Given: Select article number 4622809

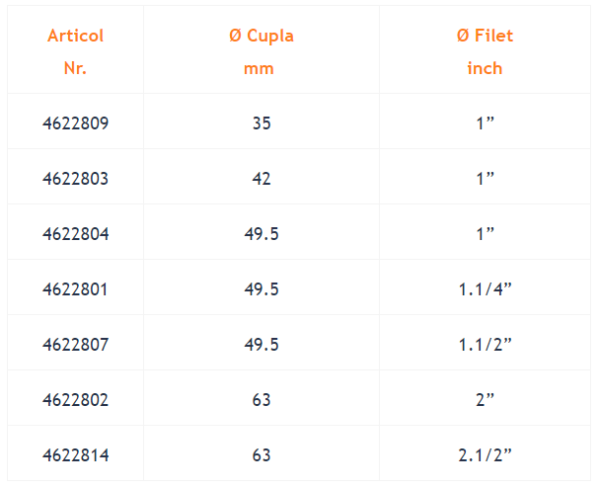Looking at the screenshot, I should pyautogui.click(x=75, y=123).
